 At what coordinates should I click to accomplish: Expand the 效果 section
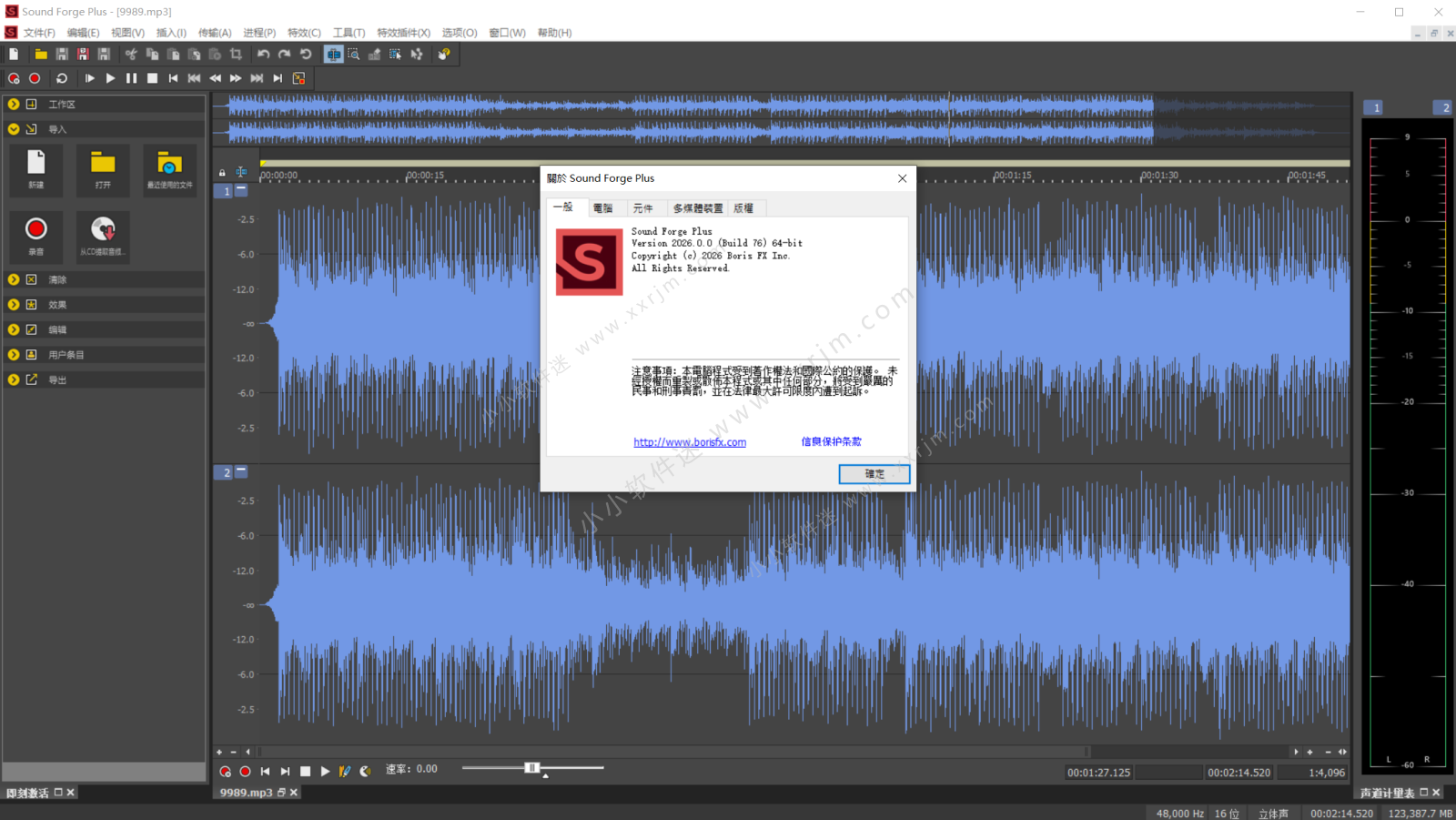point(14,305)
